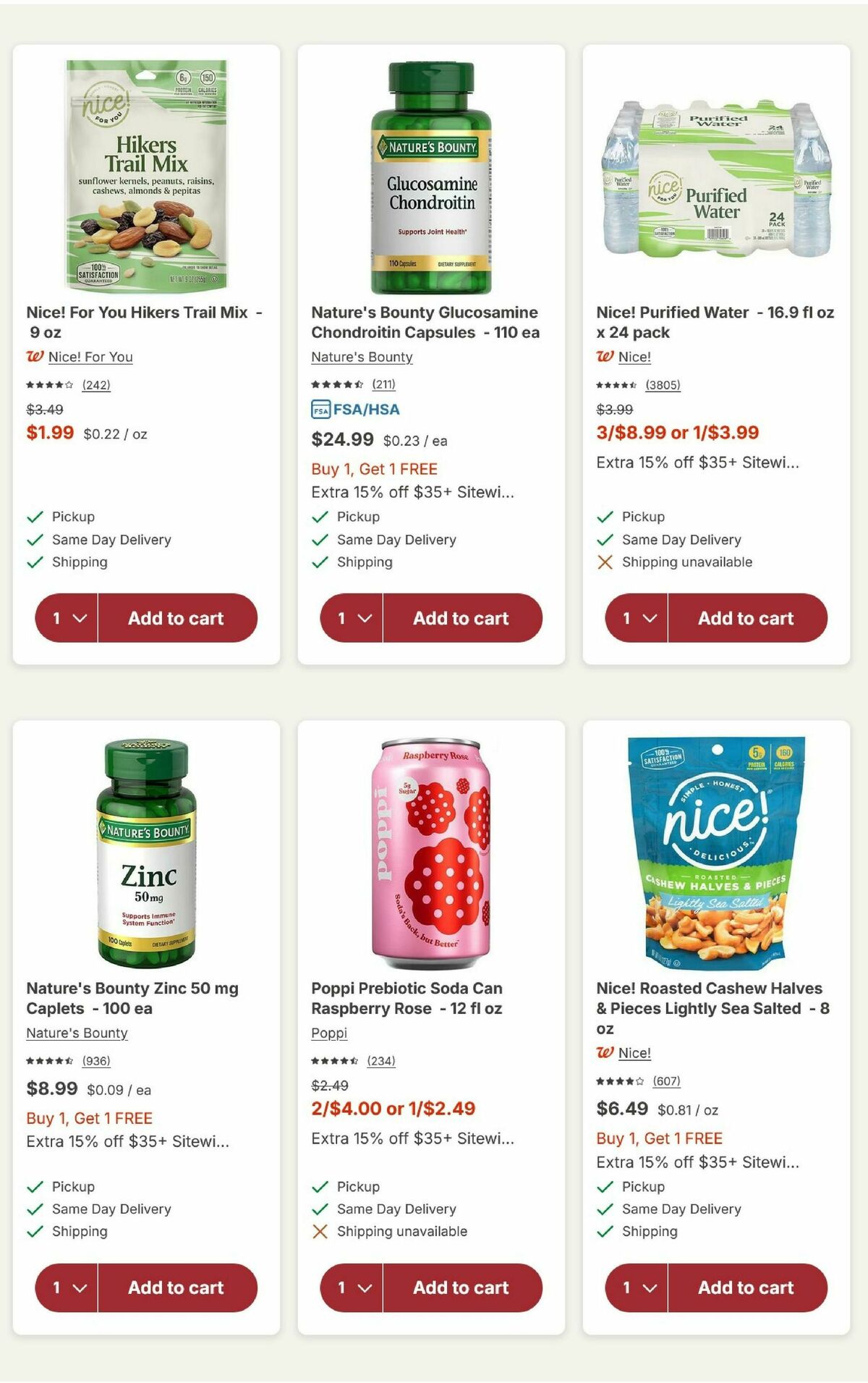868x1383 pixels.
Task: Open the Poppi brand link
Action: (x=329, y=1033)
